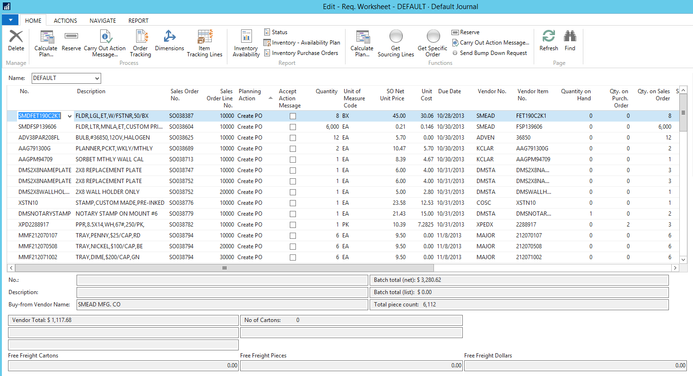Click the Free Freight Dollars field
693x376 pixels.
coord(575,365)
